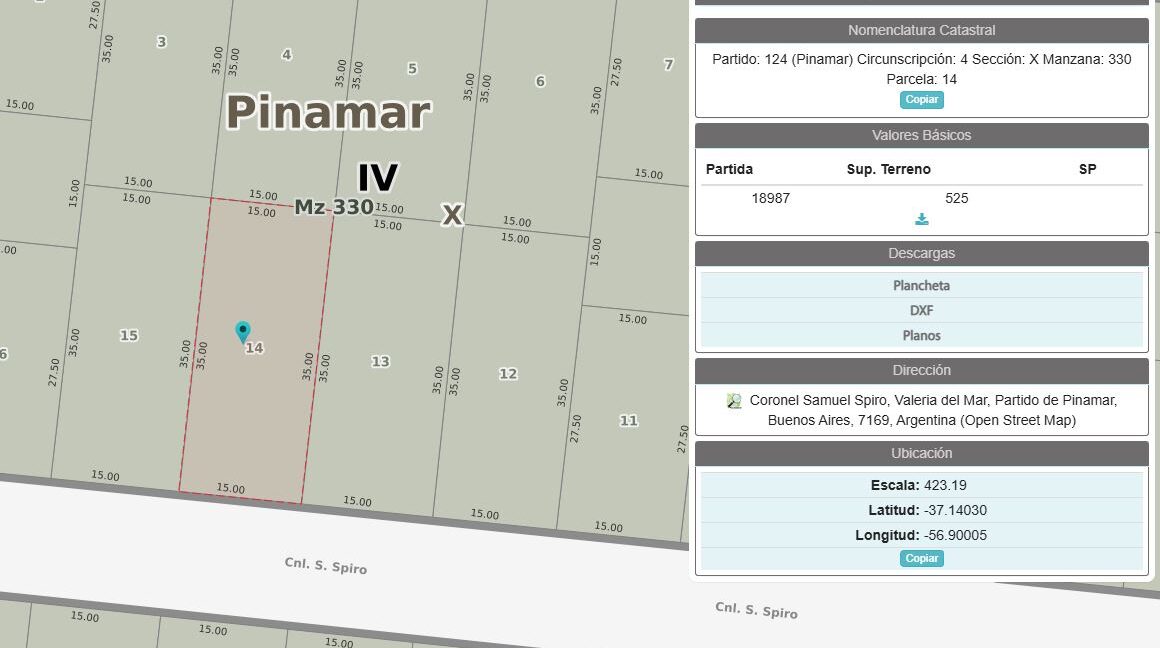Click the Escala value 423.19

pos(945,485)
